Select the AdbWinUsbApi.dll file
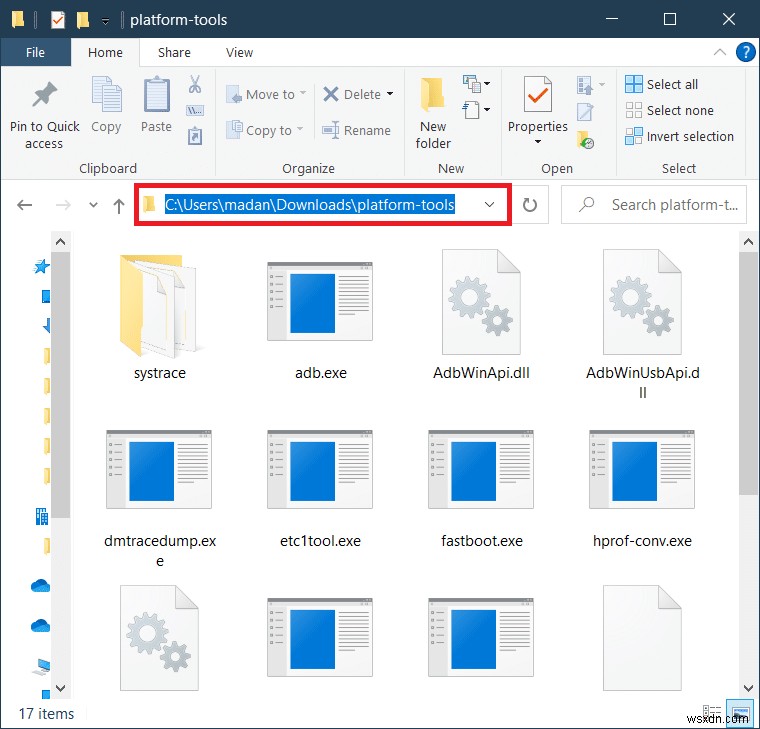The width and height of the screenshot is (760, 729). tap(642, 324)
